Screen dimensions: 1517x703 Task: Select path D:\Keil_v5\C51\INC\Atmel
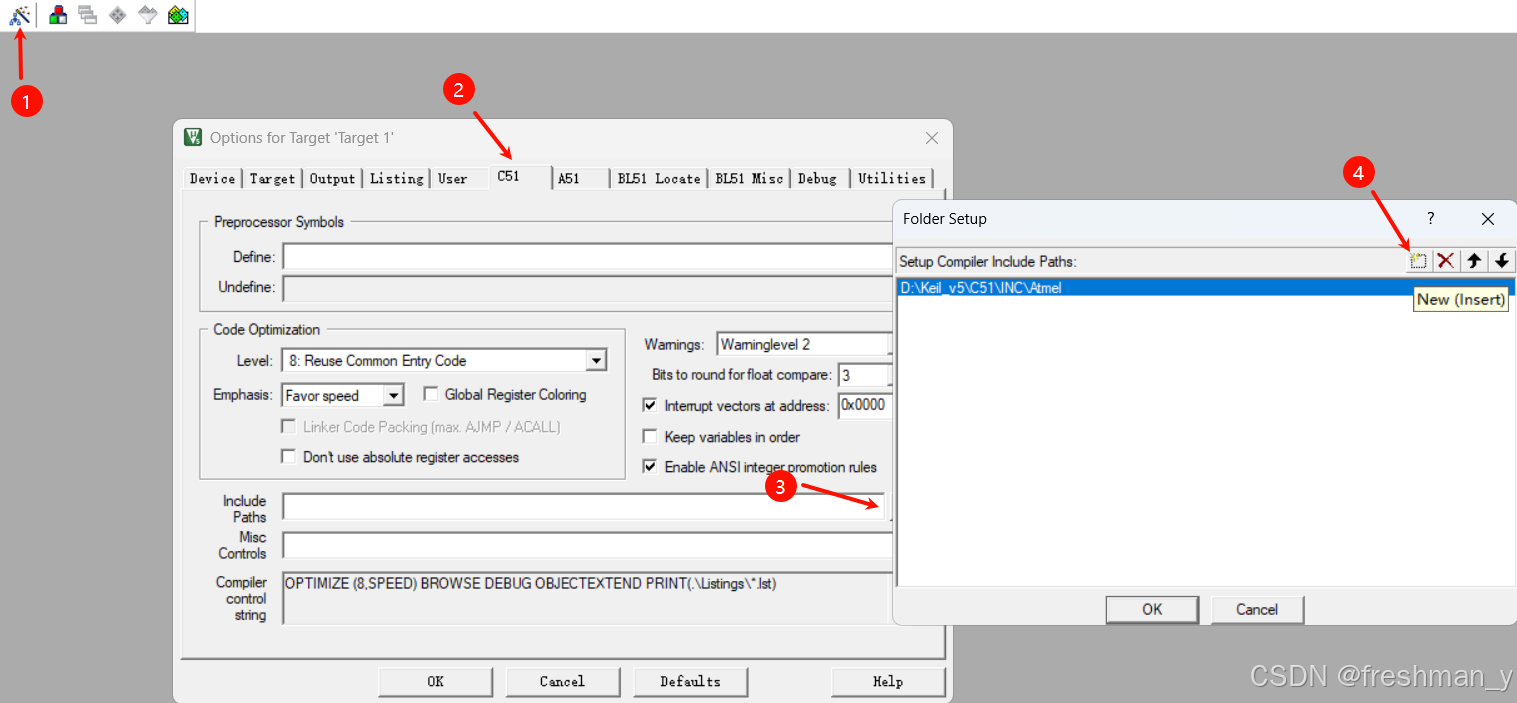point(1206,288)
